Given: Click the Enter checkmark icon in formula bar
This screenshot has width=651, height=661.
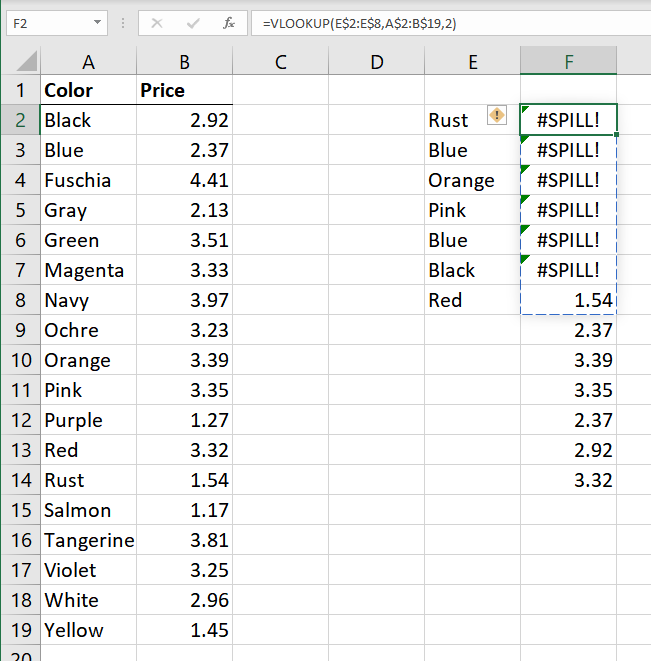Looking at the screenshot, I should [x=193, y=23].
